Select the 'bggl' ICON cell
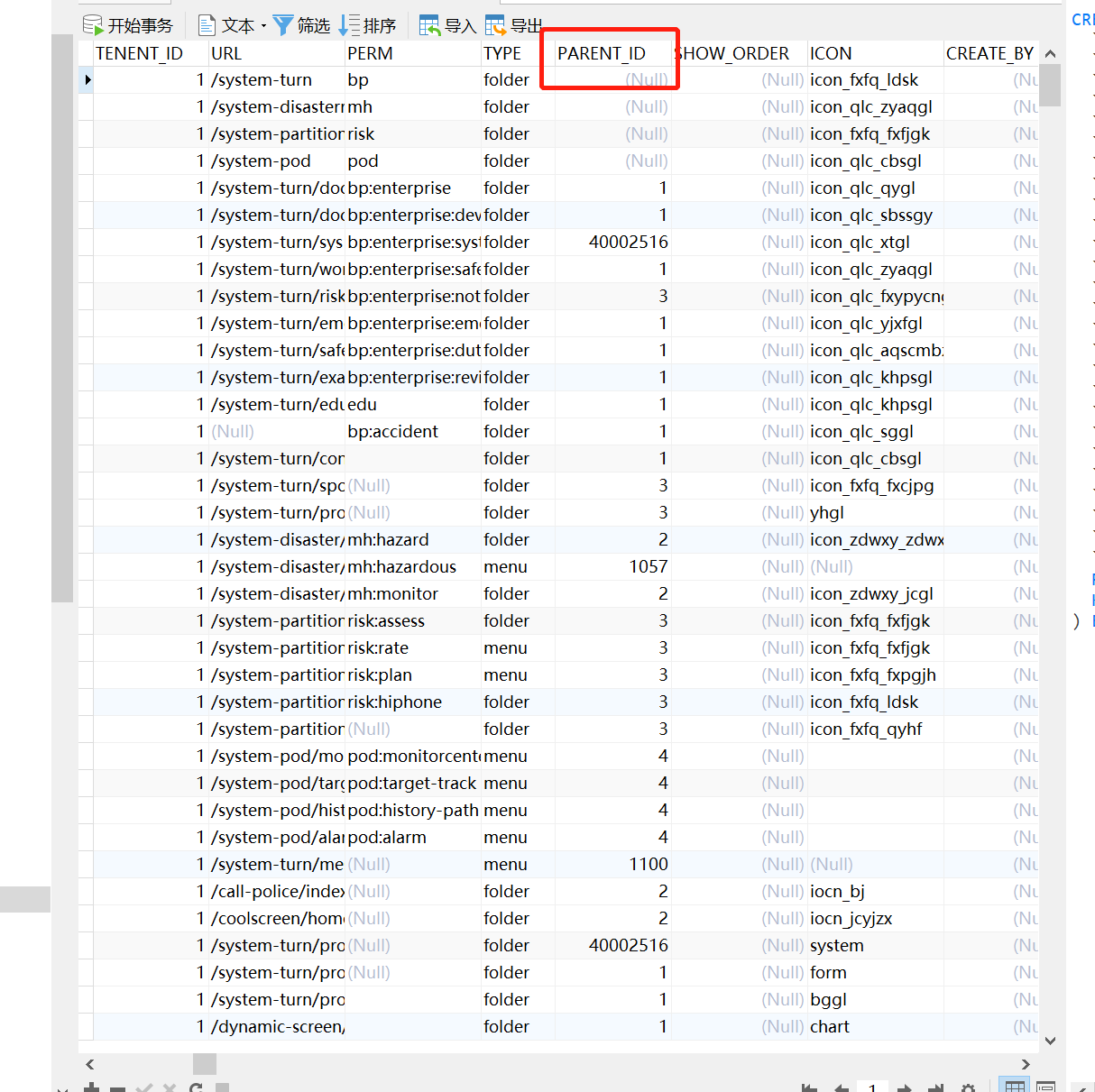This screenshot has height=1092, width=1095. (x=876, y=999)
